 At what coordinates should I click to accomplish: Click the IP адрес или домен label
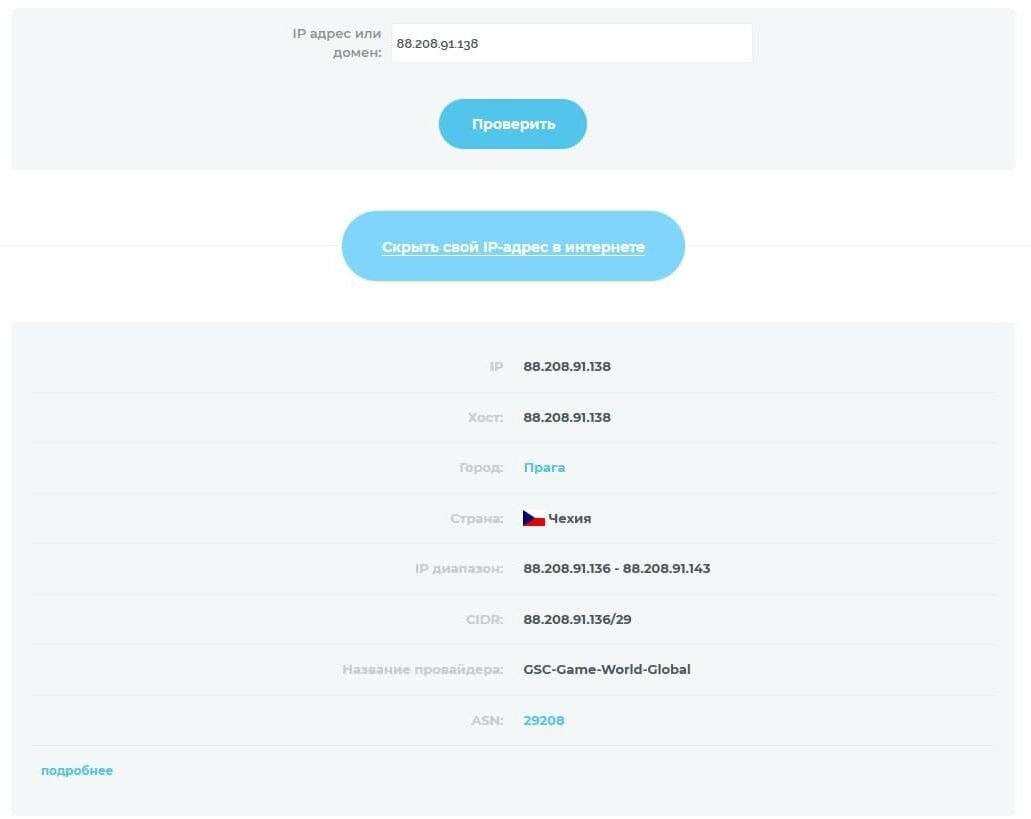tap(337, 43)
